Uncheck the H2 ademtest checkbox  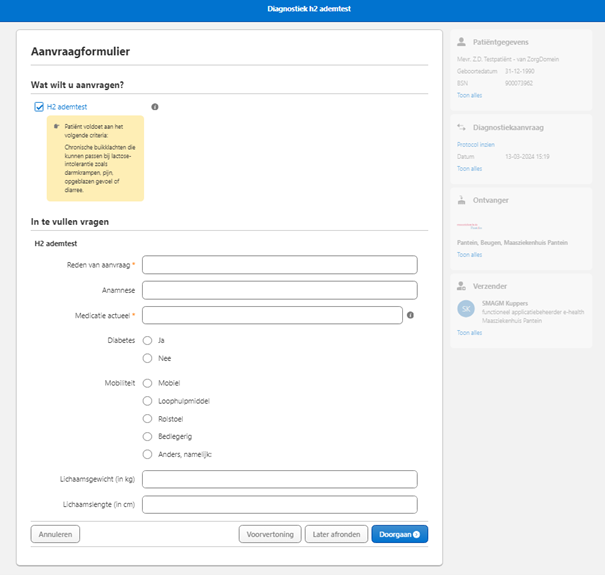coord(39,106)
